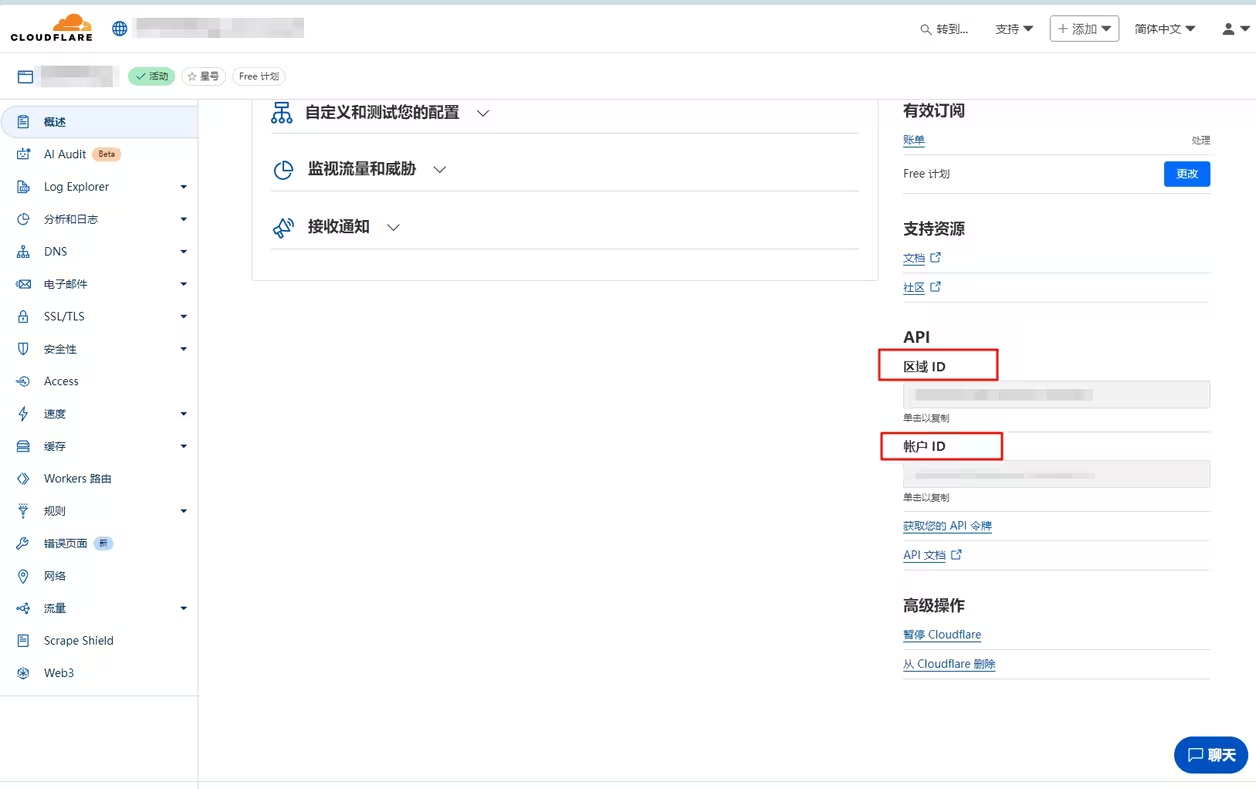The image size is (1256, 789).
Task: Click the external link icon beside 文档
Action: [x=936, y=257]
